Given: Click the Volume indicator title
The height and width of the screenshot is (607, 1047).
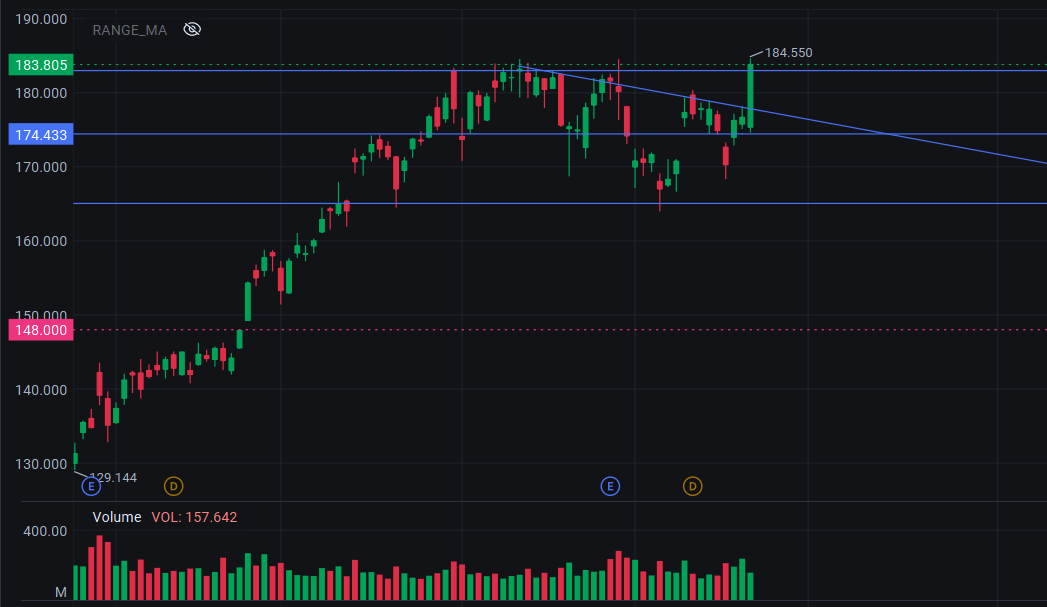Looking at the screenshot, I should (117, 517).
